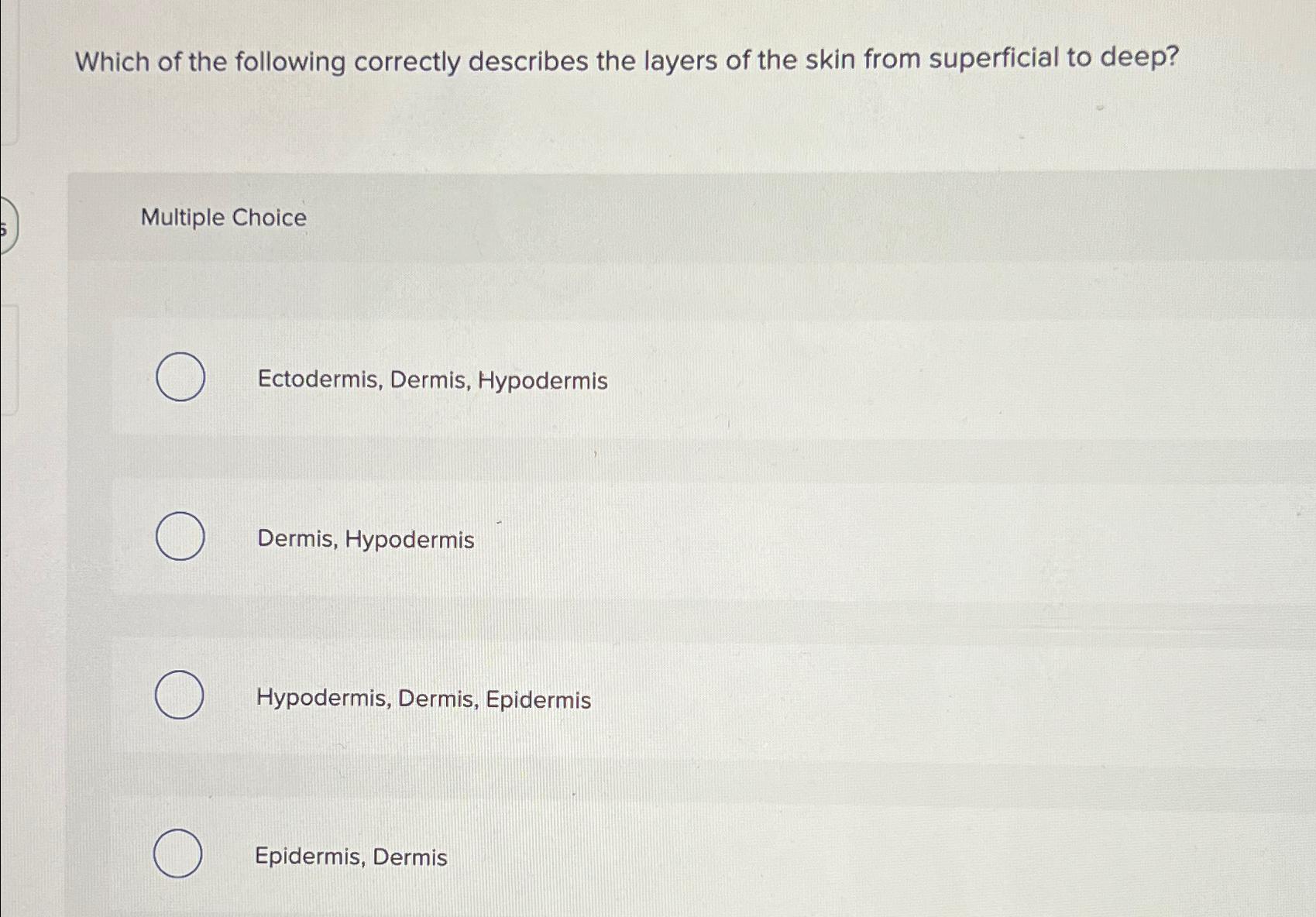The image size is (1316, 917).
Task: Click the answer text Hypodermis, Dermis, Epidermis
Action: (423, 699)
